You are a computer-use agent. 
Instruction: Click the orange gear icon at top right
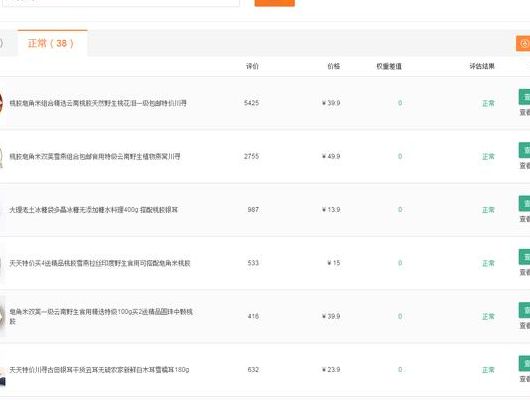pos(523,44)
